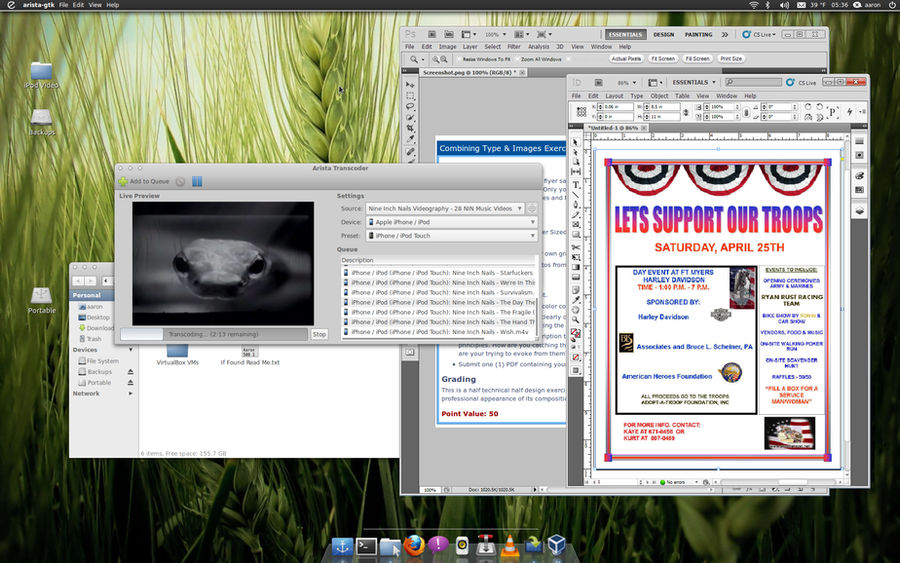Open InDesign ESSENTIALS workspace dropdown

[x=693, y=83]
